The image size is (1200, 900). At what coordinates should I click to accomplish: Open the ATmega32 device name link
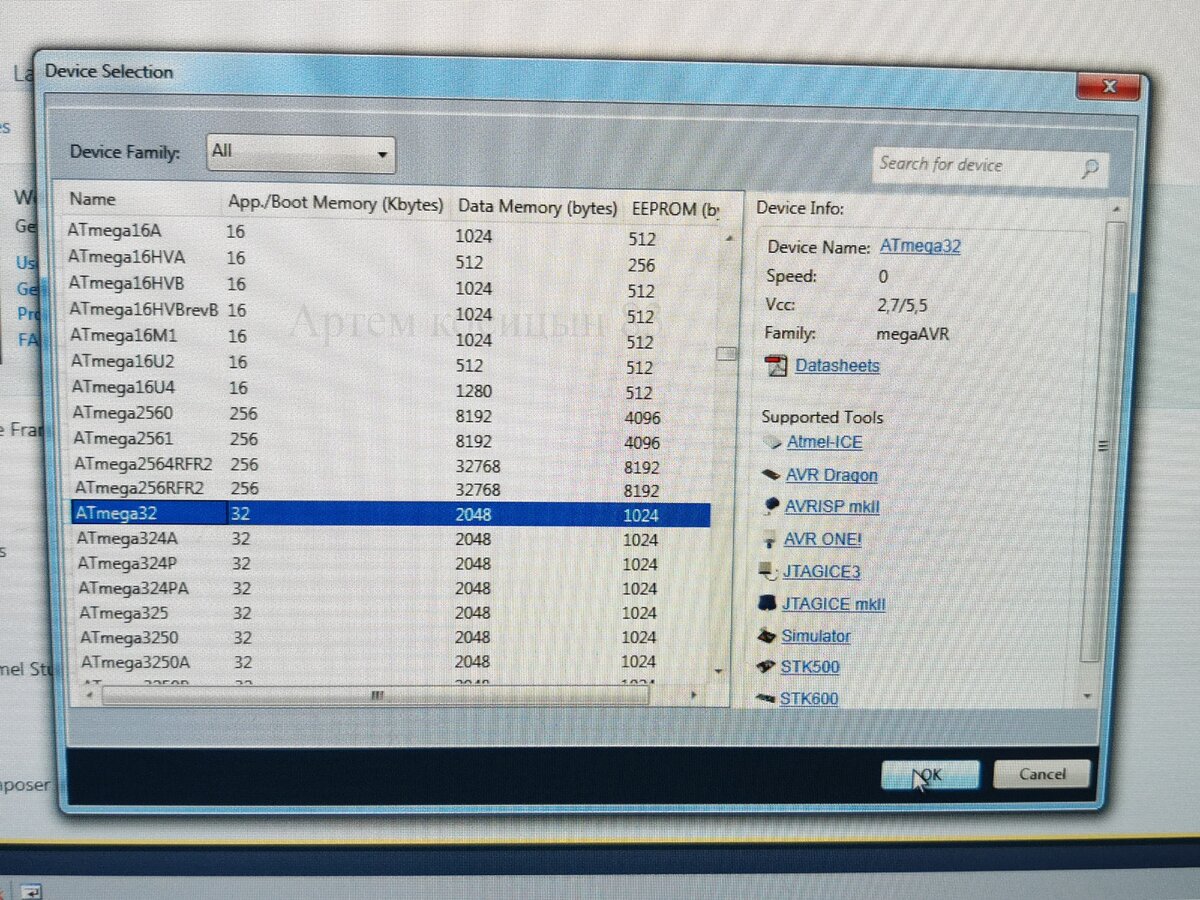[x=920, y=246]
